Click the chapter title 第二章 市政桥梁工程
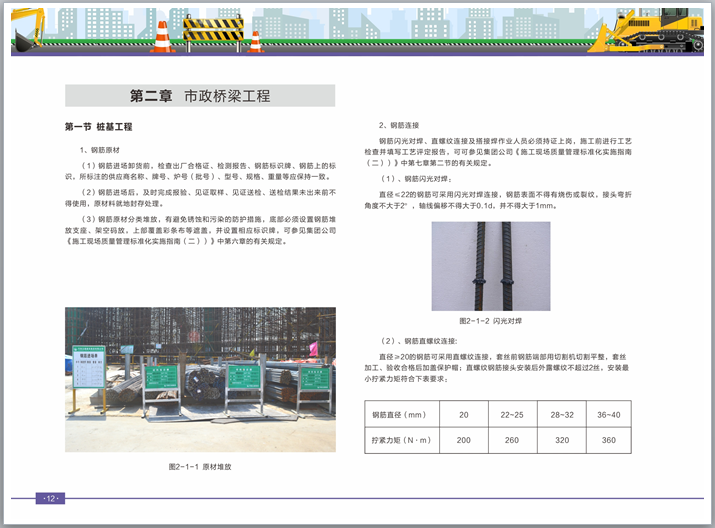715x528 pixels. point(200,96)
